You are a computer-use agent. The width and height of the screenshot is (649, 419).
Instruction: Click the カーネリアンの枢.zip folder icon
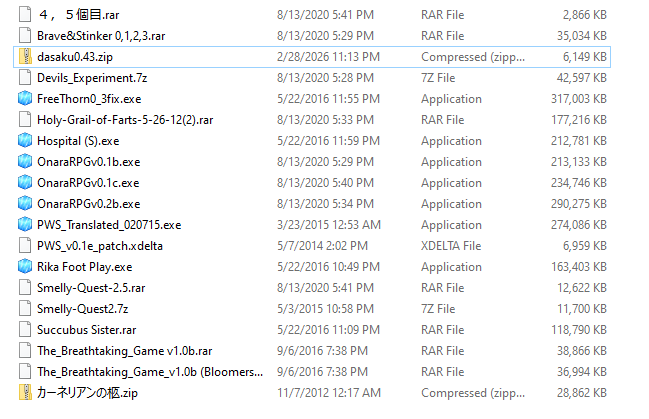(x=25, y=393)
